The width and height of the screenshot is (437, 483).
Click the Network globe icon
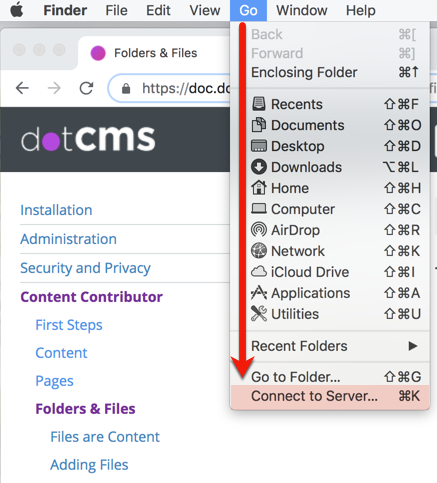pos(259,251)
